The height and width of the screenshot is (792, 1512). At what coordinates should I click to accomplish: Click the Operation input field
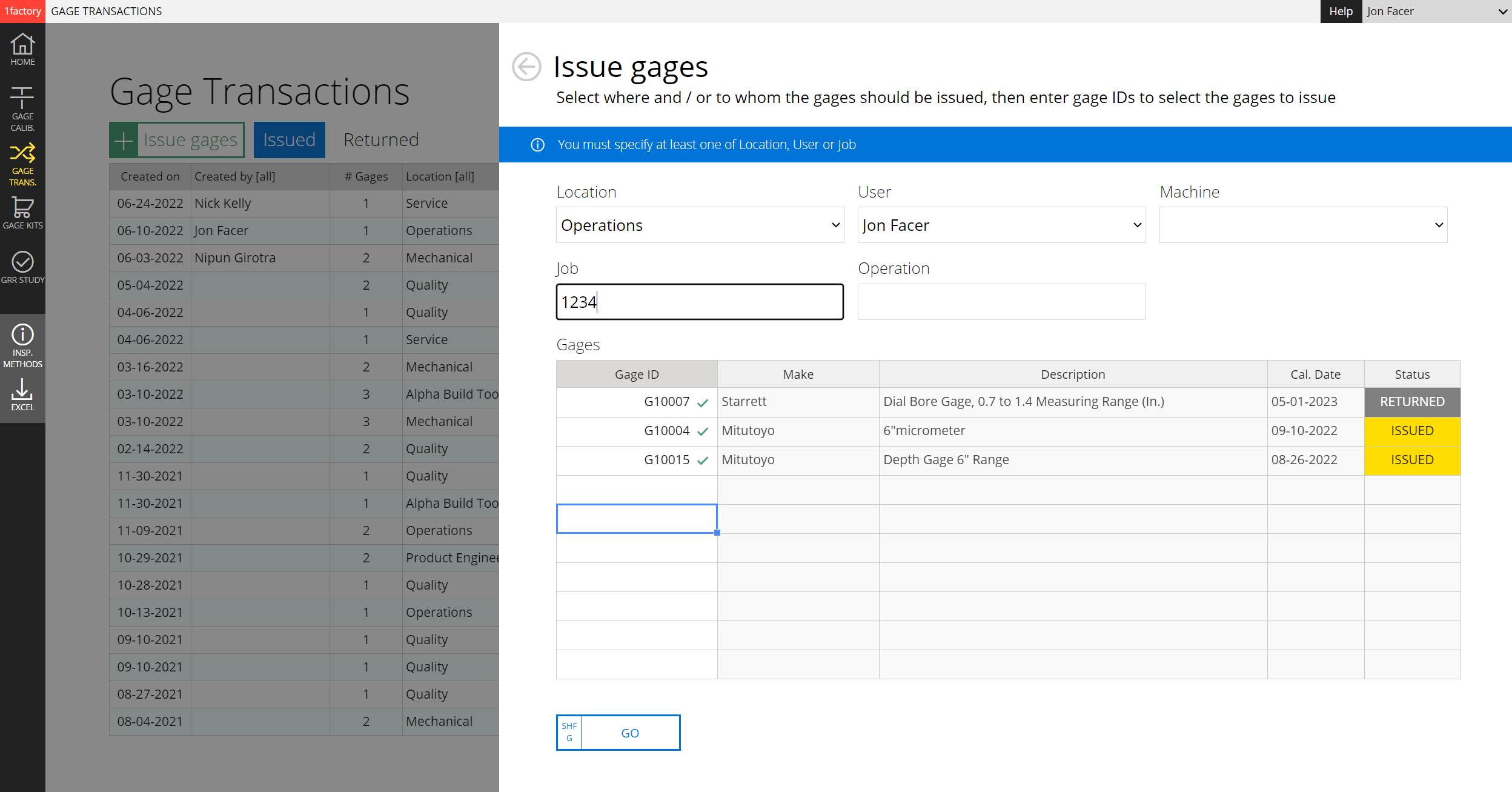pos(1001,302)
